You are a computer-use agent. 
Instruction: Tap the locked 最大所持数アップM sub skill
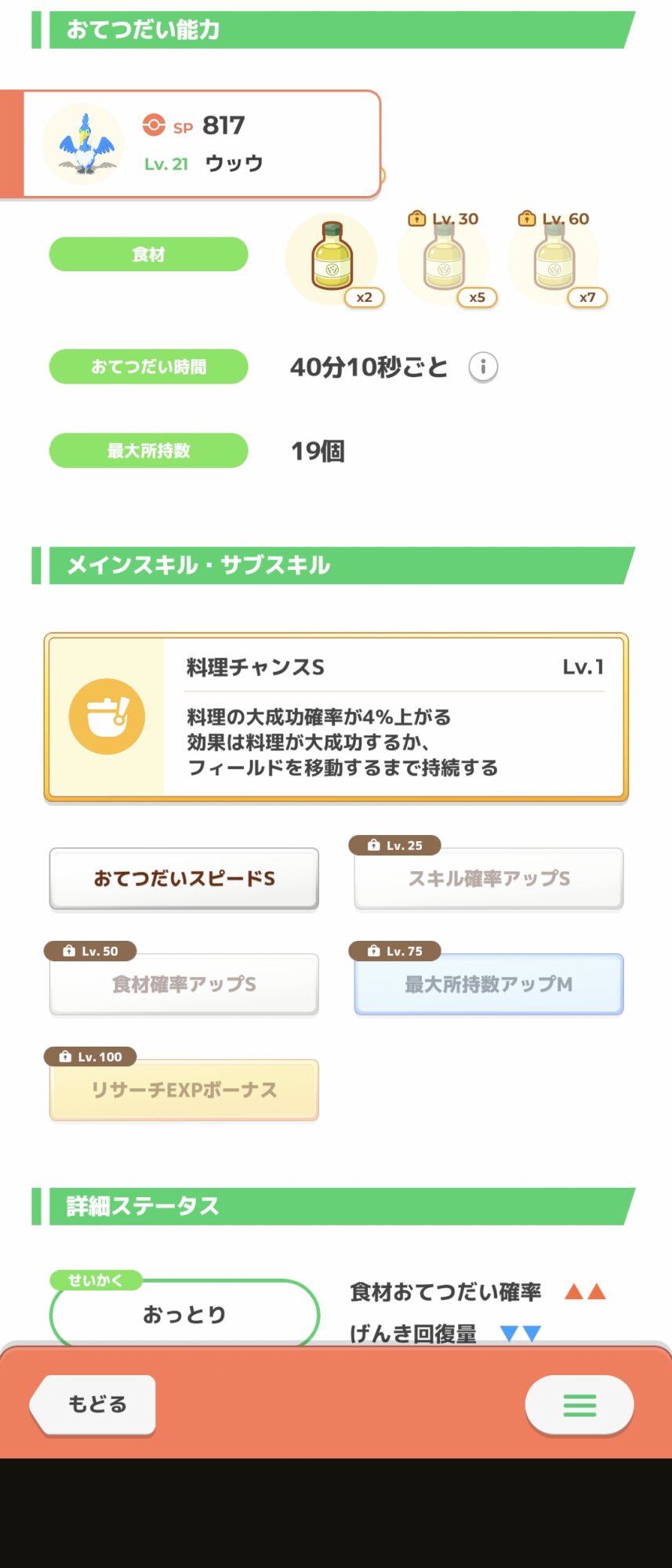(x=489, y=985)
